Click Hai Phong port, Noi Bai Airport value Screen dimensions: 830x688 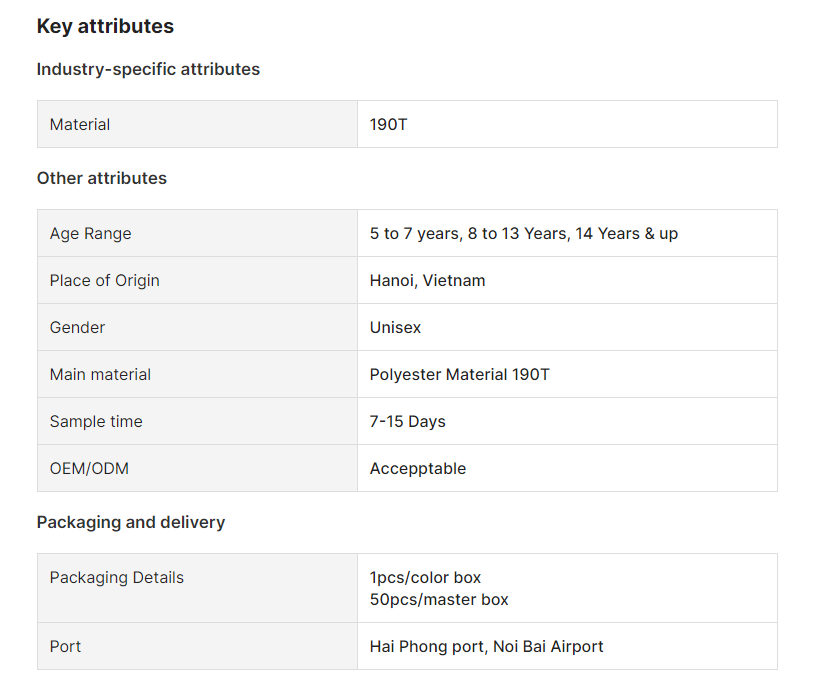(486, 647)
